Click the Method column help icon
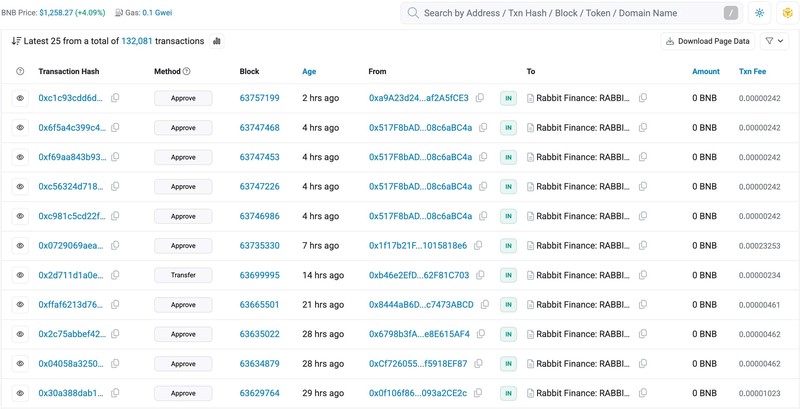Image resolution: width=800 pixels, height=409 pixels. pyautogui.click(x=187, y=72)
